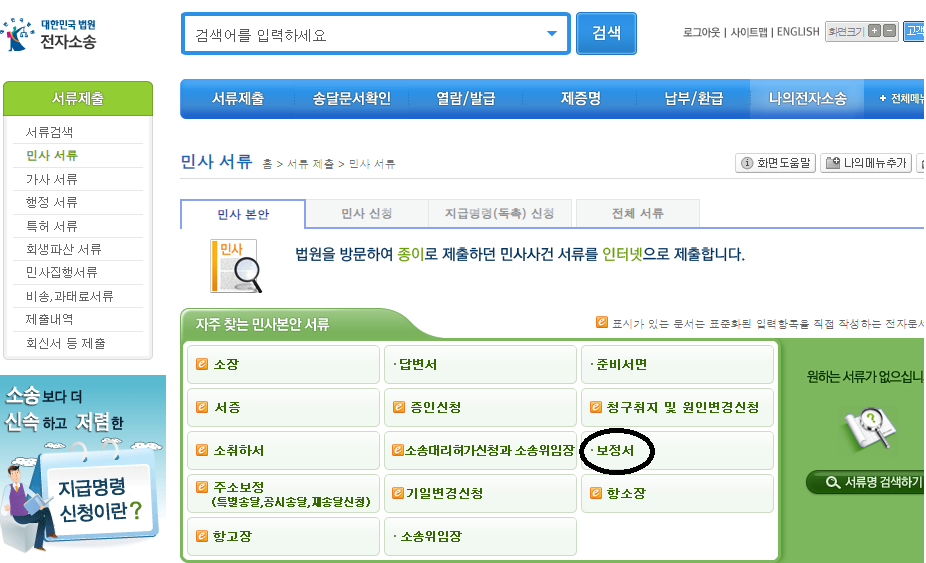Switch to the 전체 서류 tab
Image resolution: width=926 pixels, height=563 pixels.
(x=638, y=213)
